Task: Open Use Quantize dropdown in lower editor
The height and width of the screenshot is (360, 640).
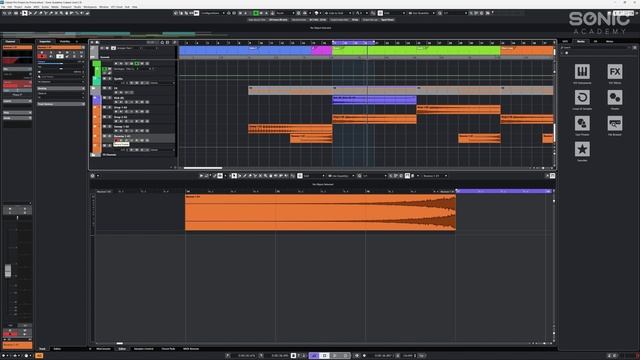Action: pyautogui.click(x=341, y=176)
